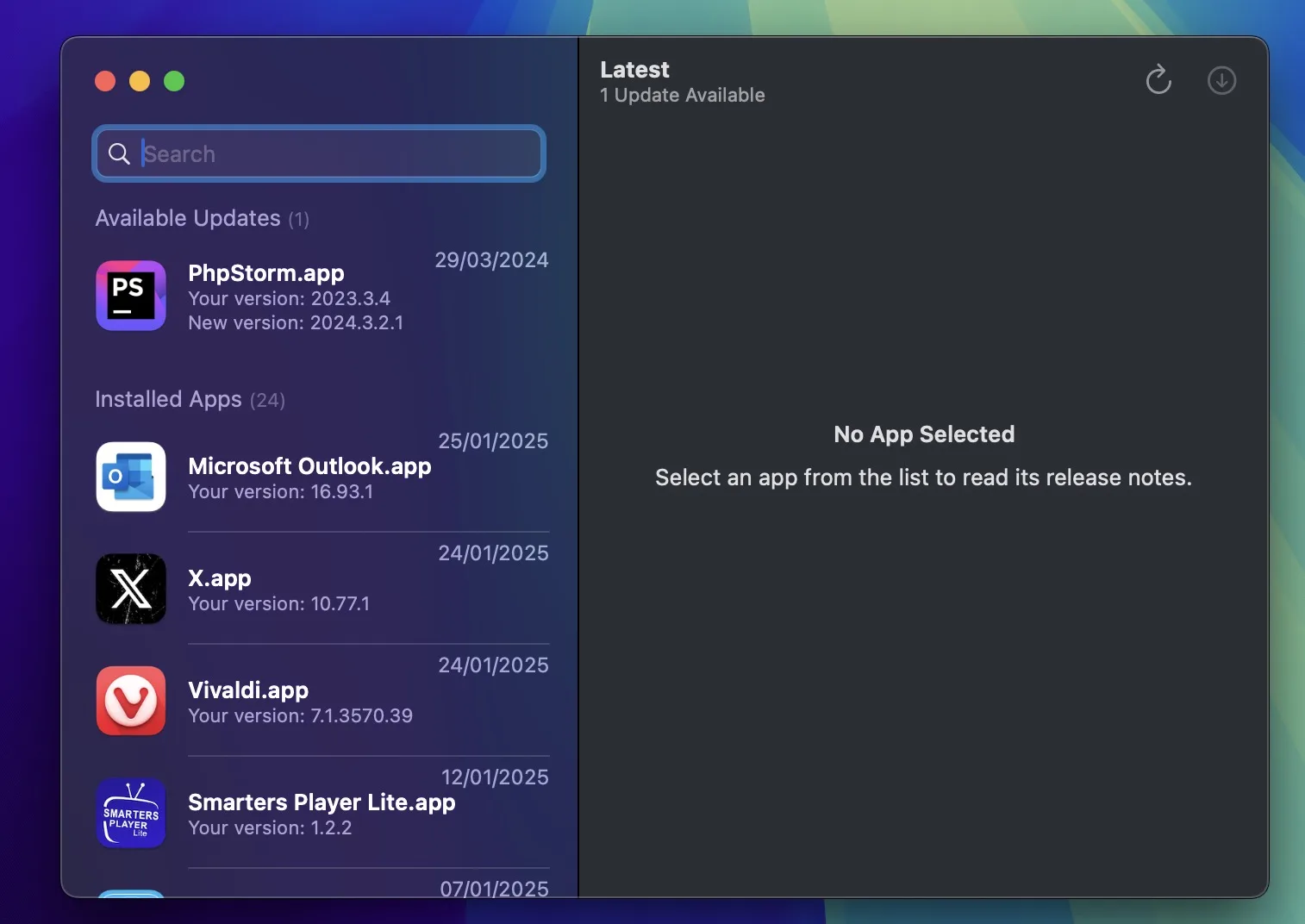Open PhpStorm.app release notes by its name
This screenshot has width=1305, height=924.
coord(266,273)
